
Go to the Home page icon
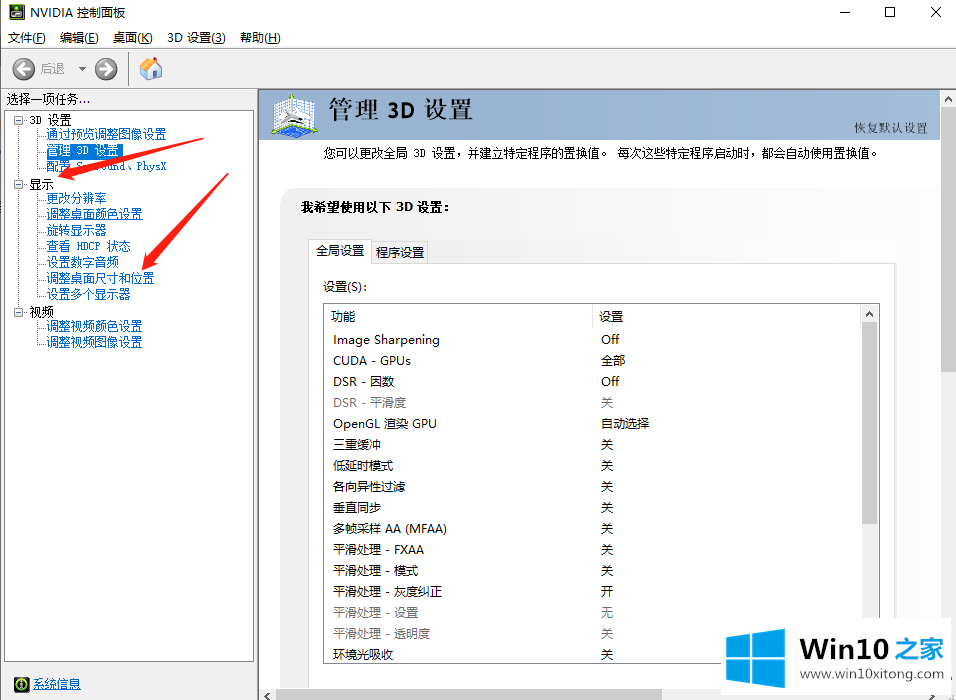(151, 69)
